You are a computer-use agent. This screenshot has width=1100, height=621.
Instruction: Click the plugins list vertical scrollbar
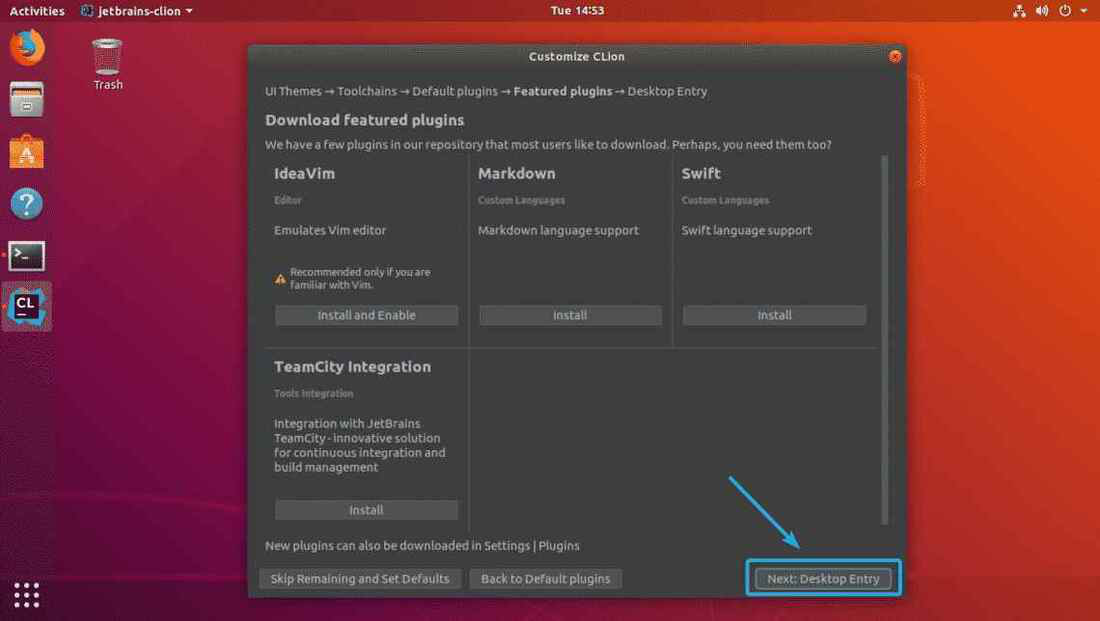[x=884, y=340]
